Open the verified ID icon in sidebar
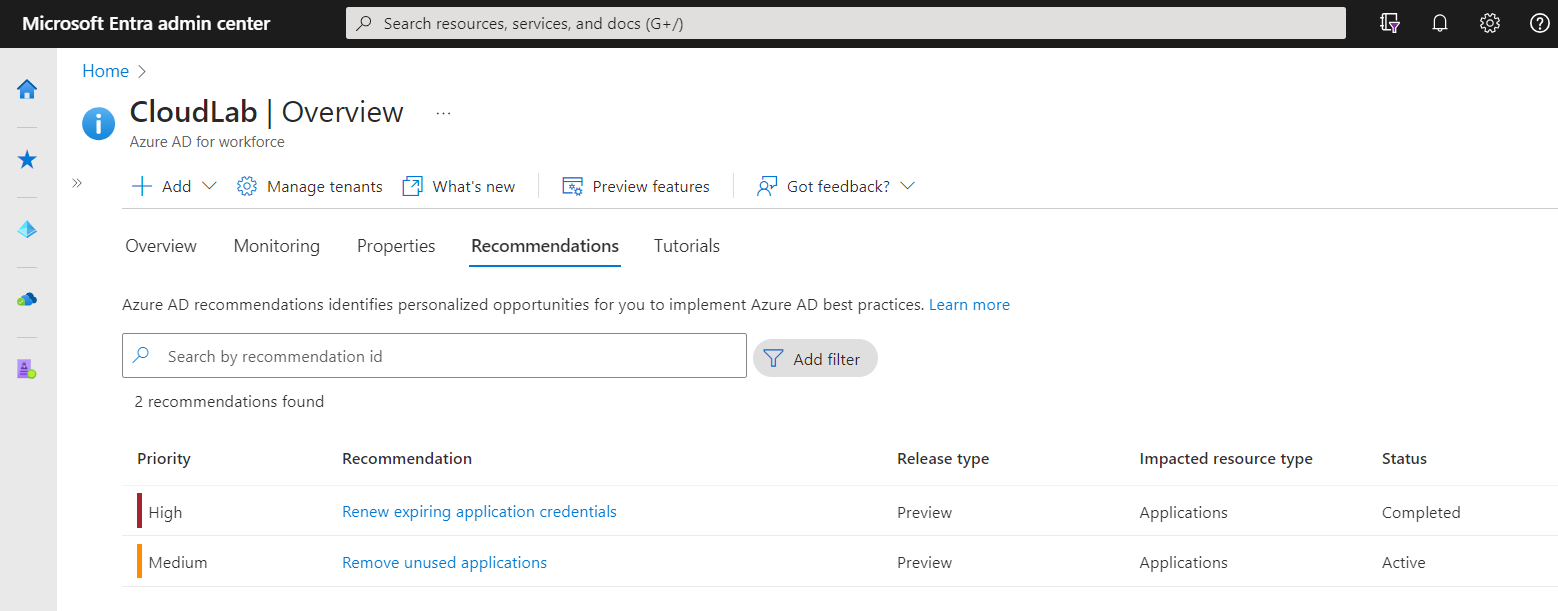The width and height of the screenshot is (1558, 611). pos(27,369)
